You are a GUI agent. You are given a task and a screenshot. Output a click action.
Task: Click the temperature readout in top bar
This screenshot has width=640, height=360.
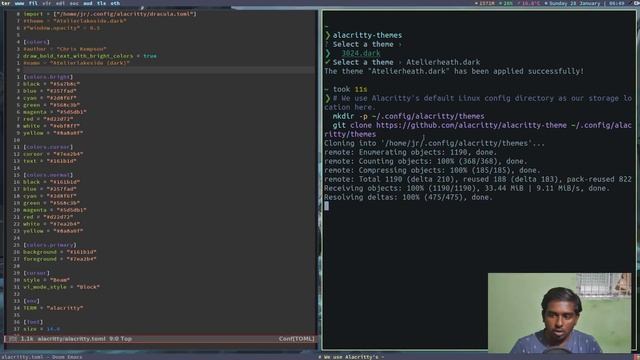[x=529, y=3]
